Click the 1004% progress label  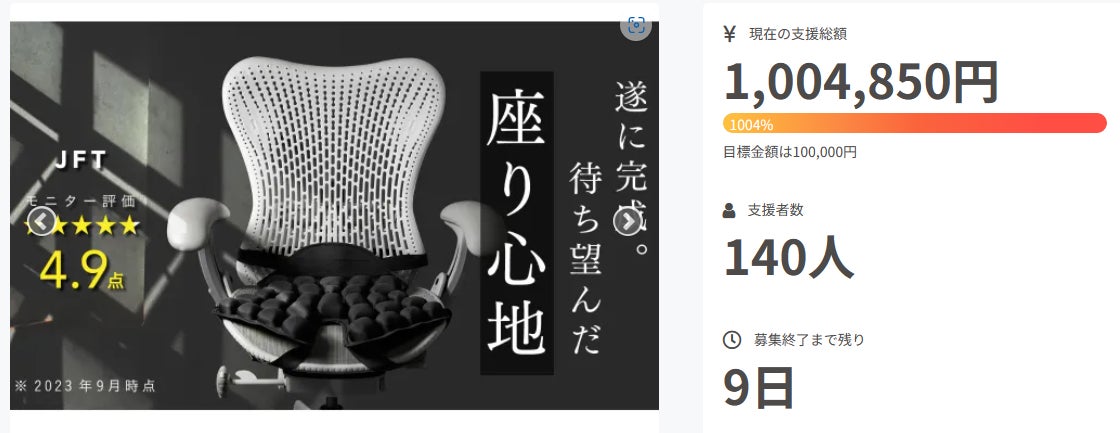point(751,125)
